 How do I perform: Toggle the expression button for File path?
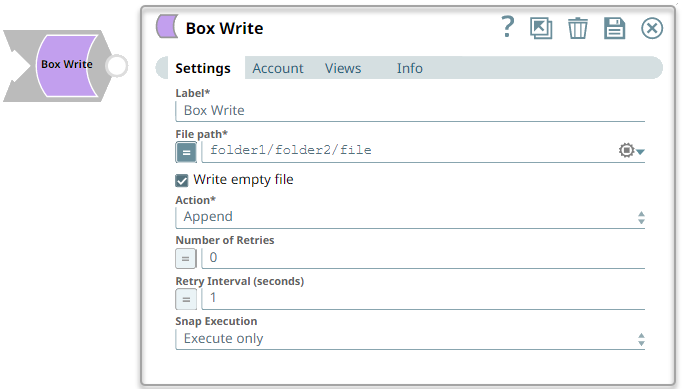[186, 152]
